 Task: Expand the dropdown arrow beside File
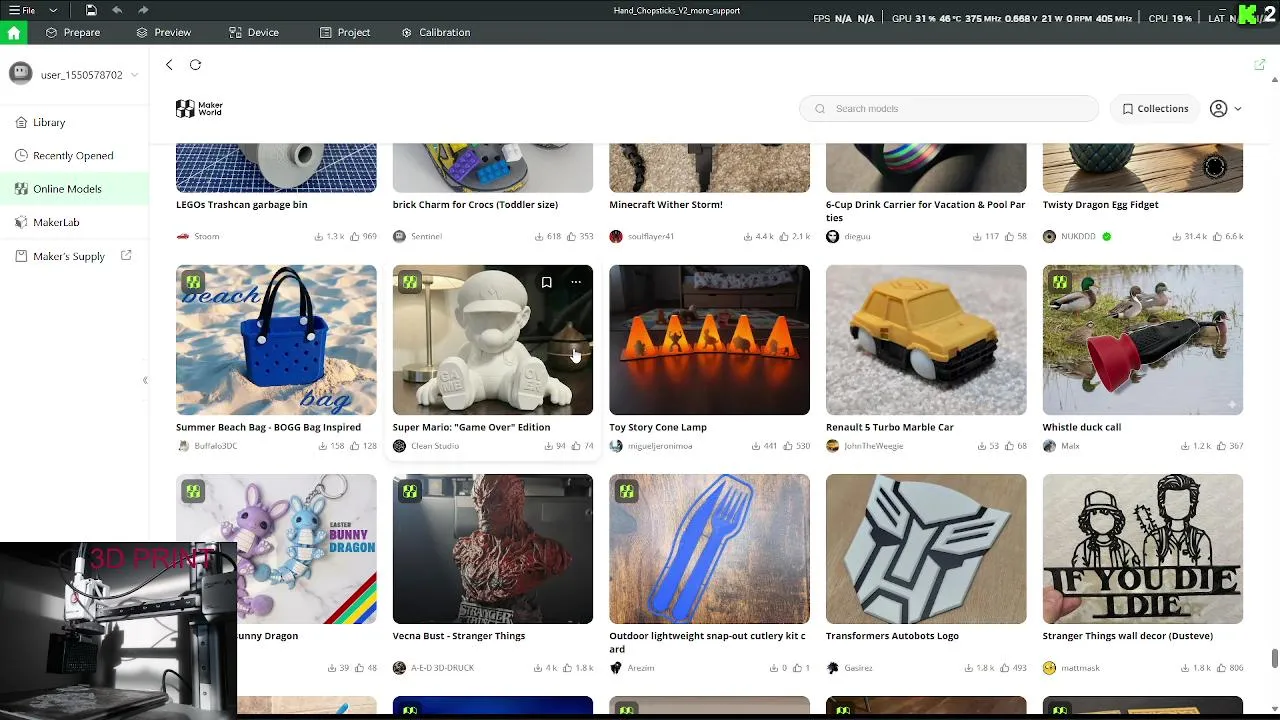coord(53,10)
